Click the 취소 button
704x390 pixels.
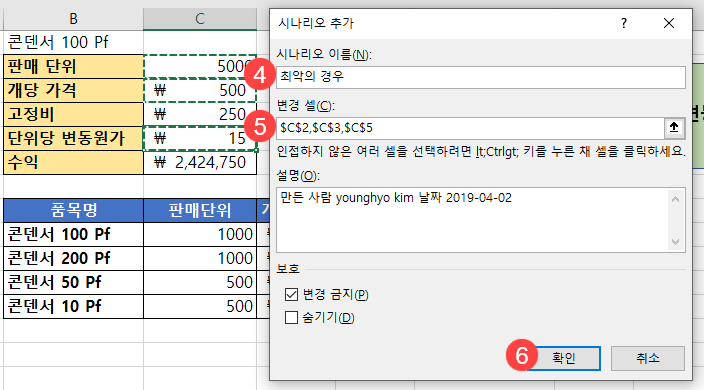647,358
